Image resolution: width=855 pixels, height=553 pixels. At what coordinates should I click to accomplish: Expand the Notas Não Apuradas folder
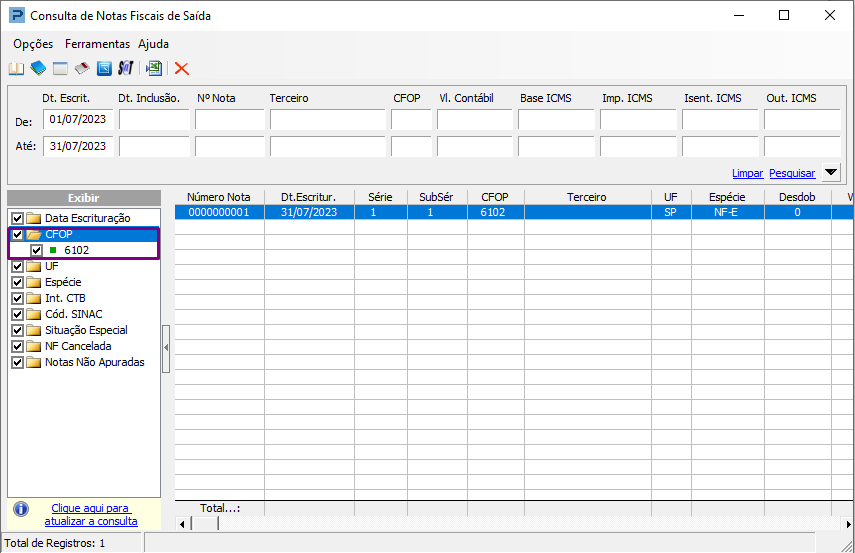pos(34,363)
